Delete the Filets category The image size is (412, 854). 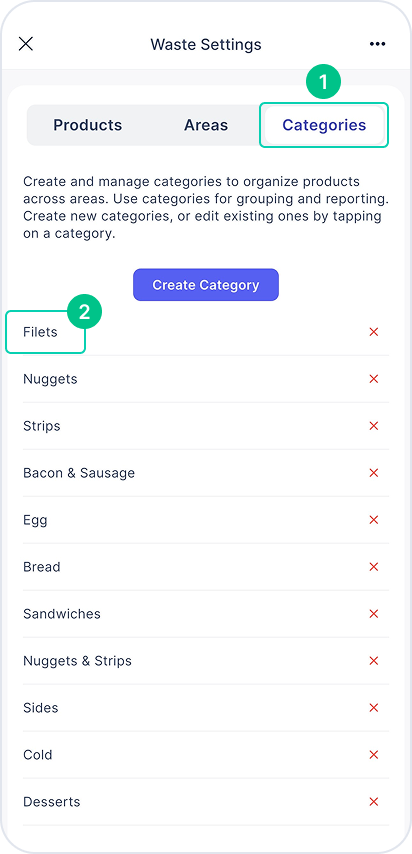[374, 332]
